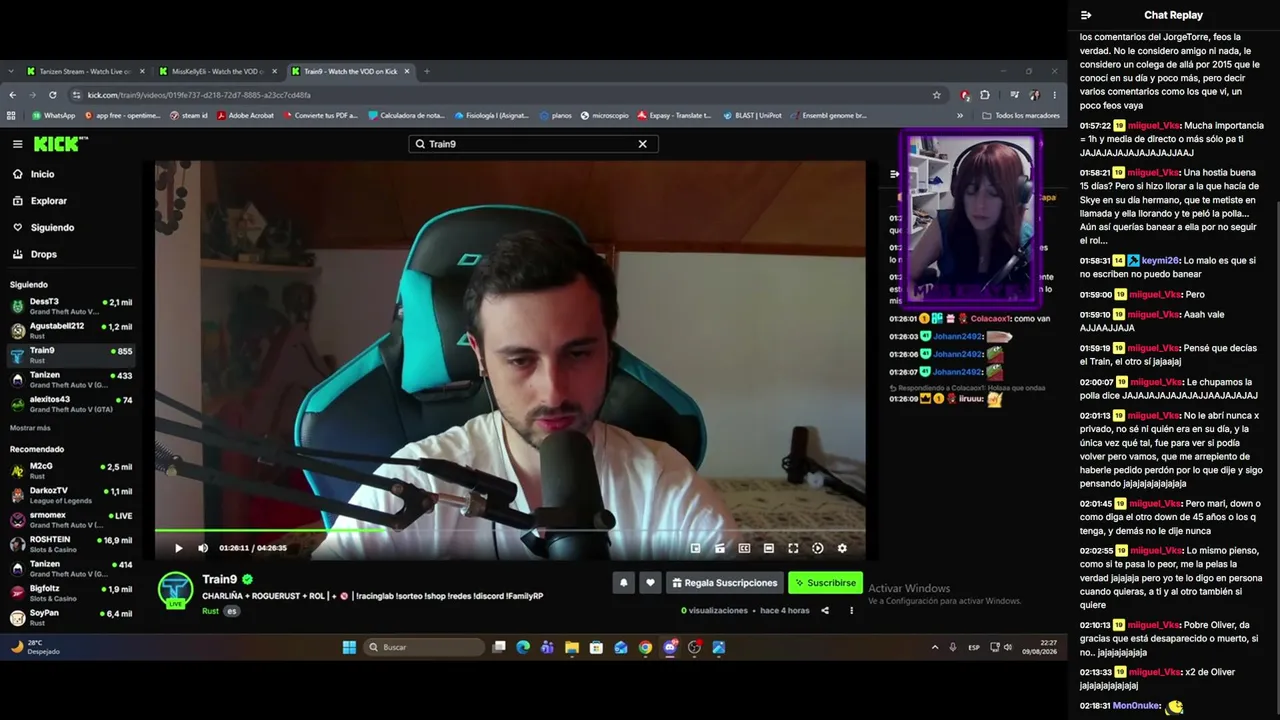Open the weather widget on taskbar
The image size is (1280, 720).
(36, 647)
